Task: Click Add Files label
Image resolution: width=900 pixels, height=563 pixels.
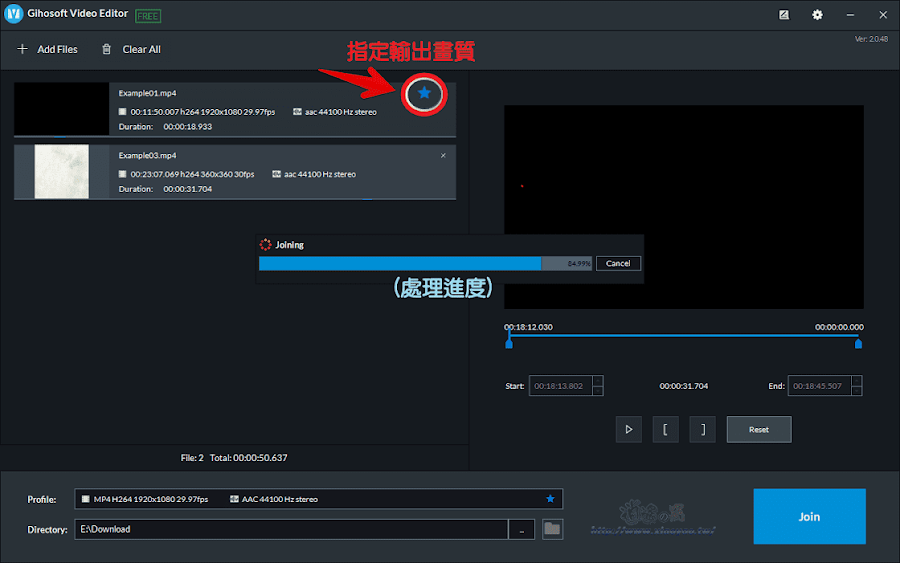Action: click(57, 49)
